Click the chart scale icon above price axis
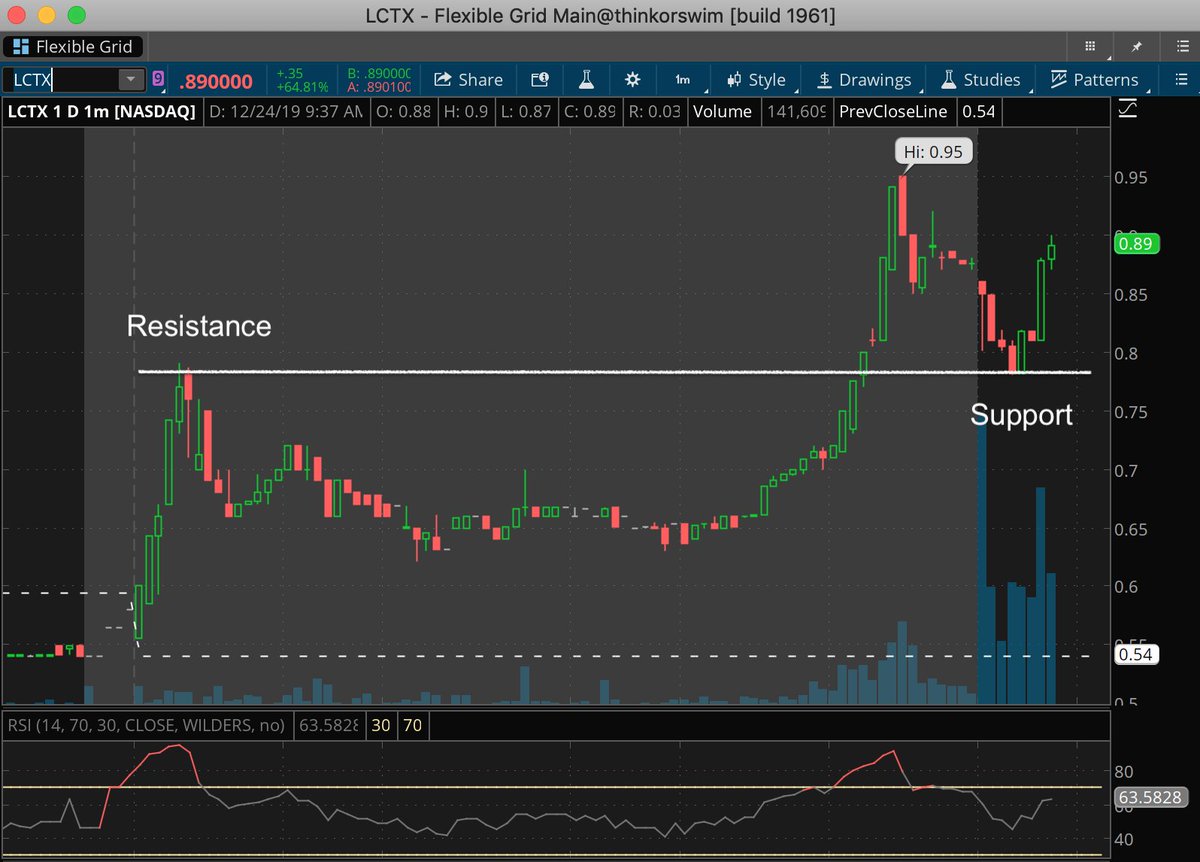The image size is (1200, 862). click(1127, 107)
